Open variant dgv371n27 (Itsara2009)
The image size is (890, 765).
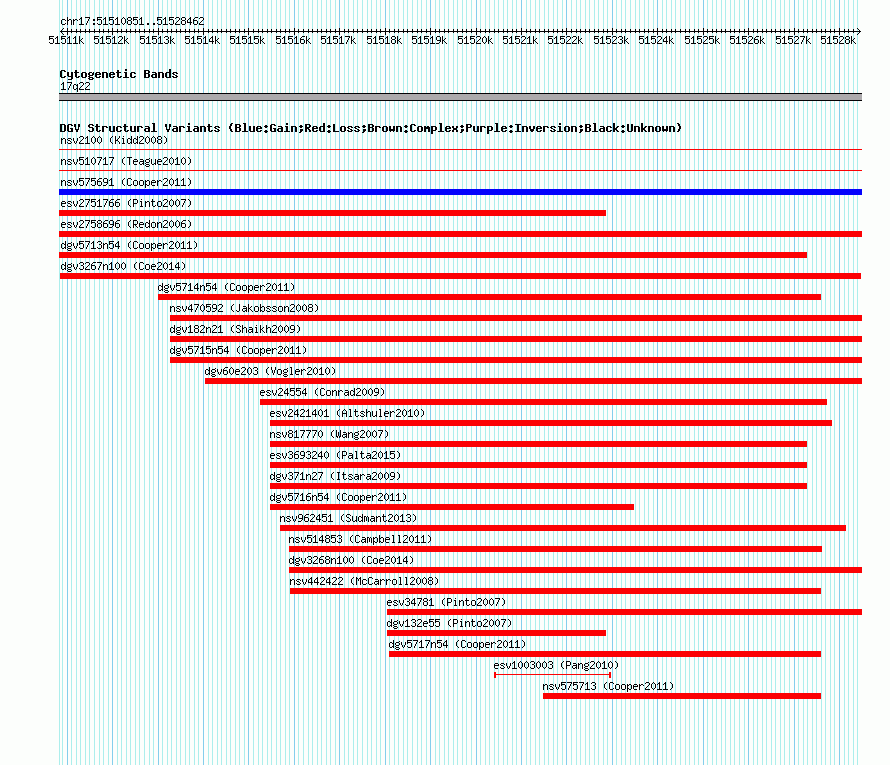[335, 476]
